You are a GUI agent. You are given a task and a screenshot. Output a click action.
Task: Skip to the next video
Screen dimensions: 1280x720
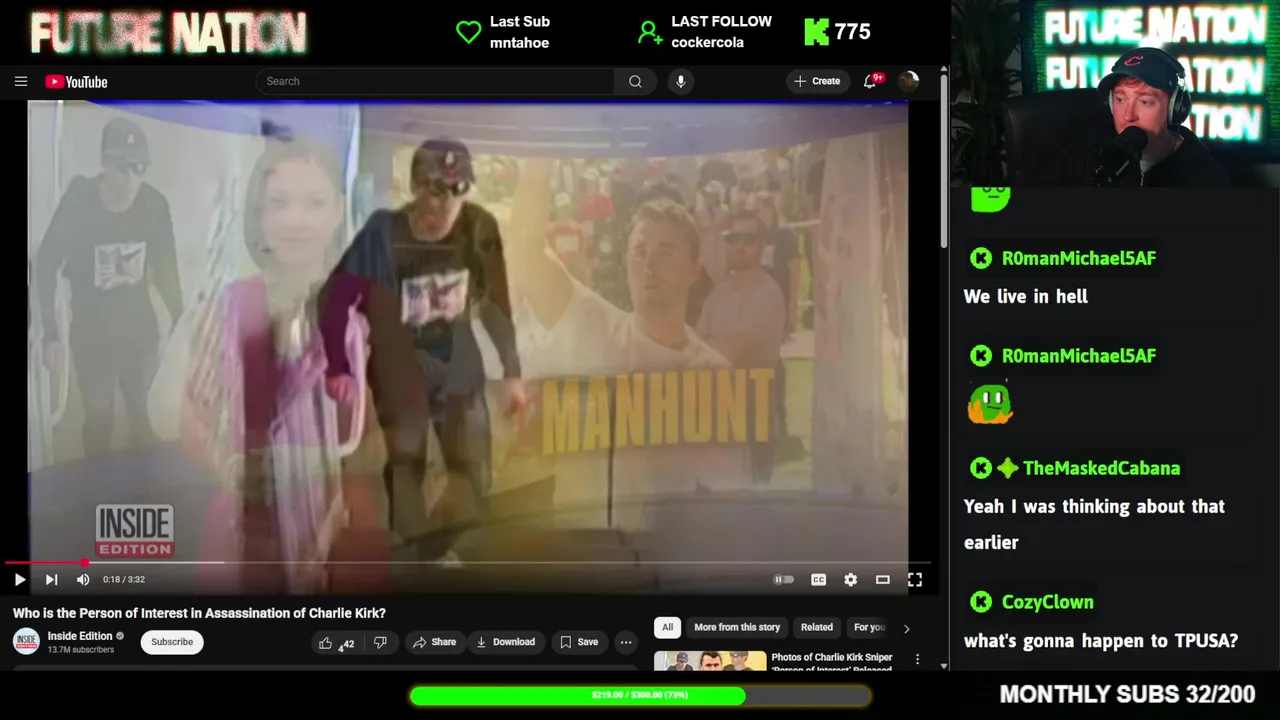[51, 579]
